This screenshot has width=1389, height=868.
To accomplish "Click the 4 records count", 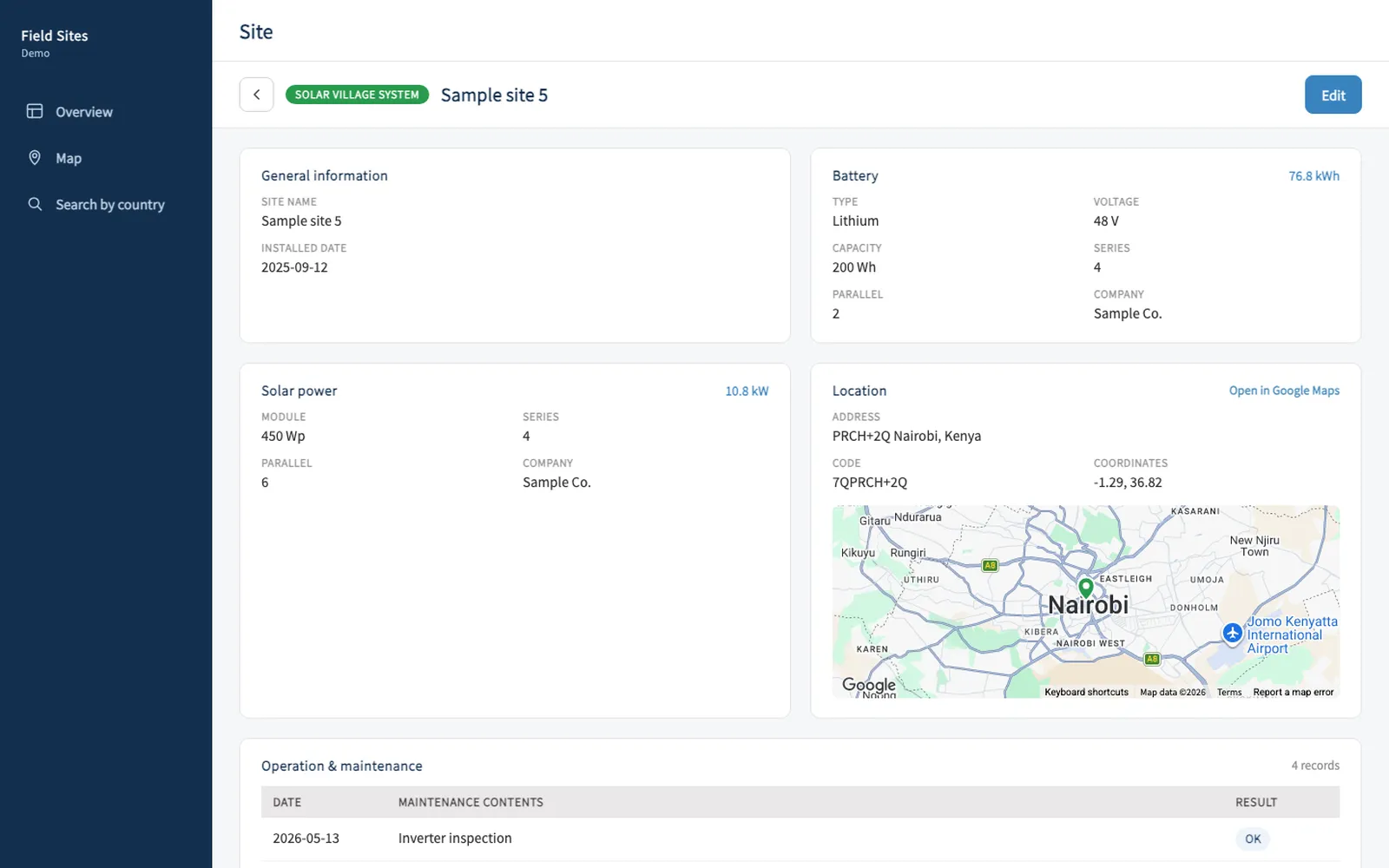I will 1314,766.
